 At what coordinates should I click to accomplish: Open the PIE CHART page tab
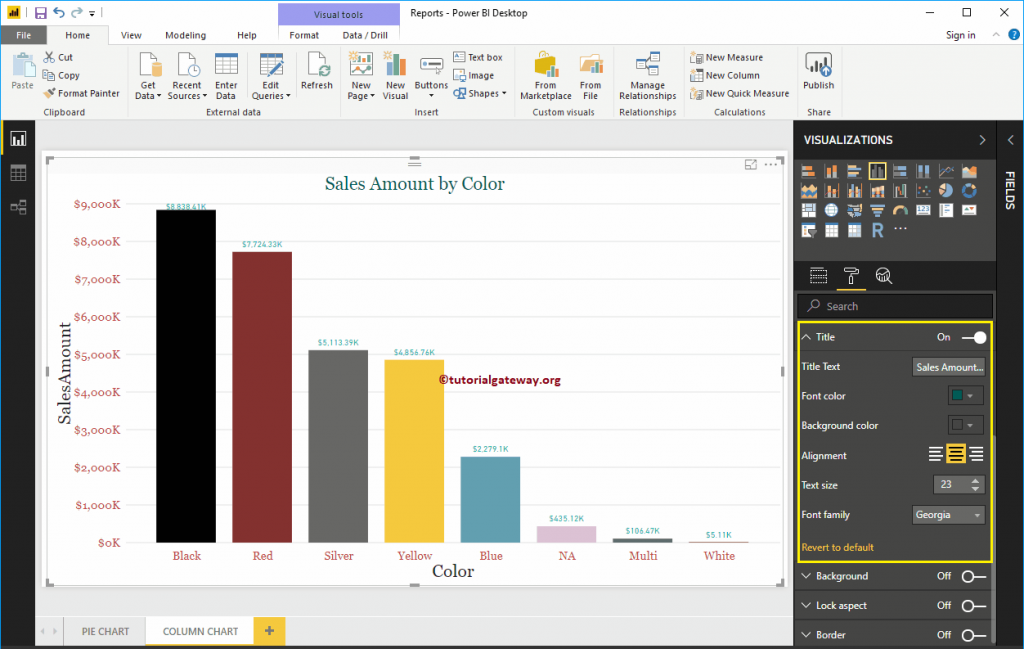tap(104, 632)
